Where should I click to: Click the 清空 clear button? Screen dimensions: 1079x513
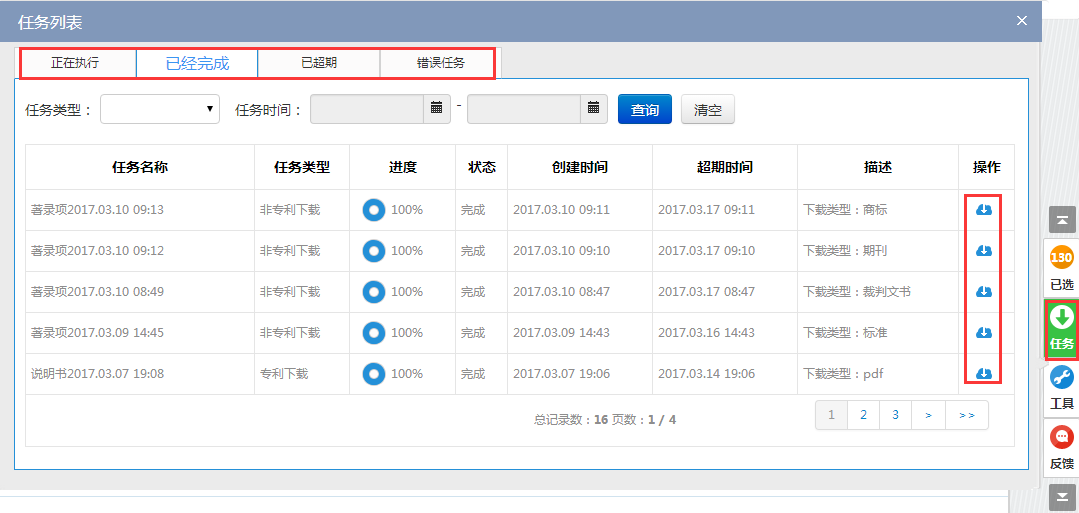click(x=708, y=110)
